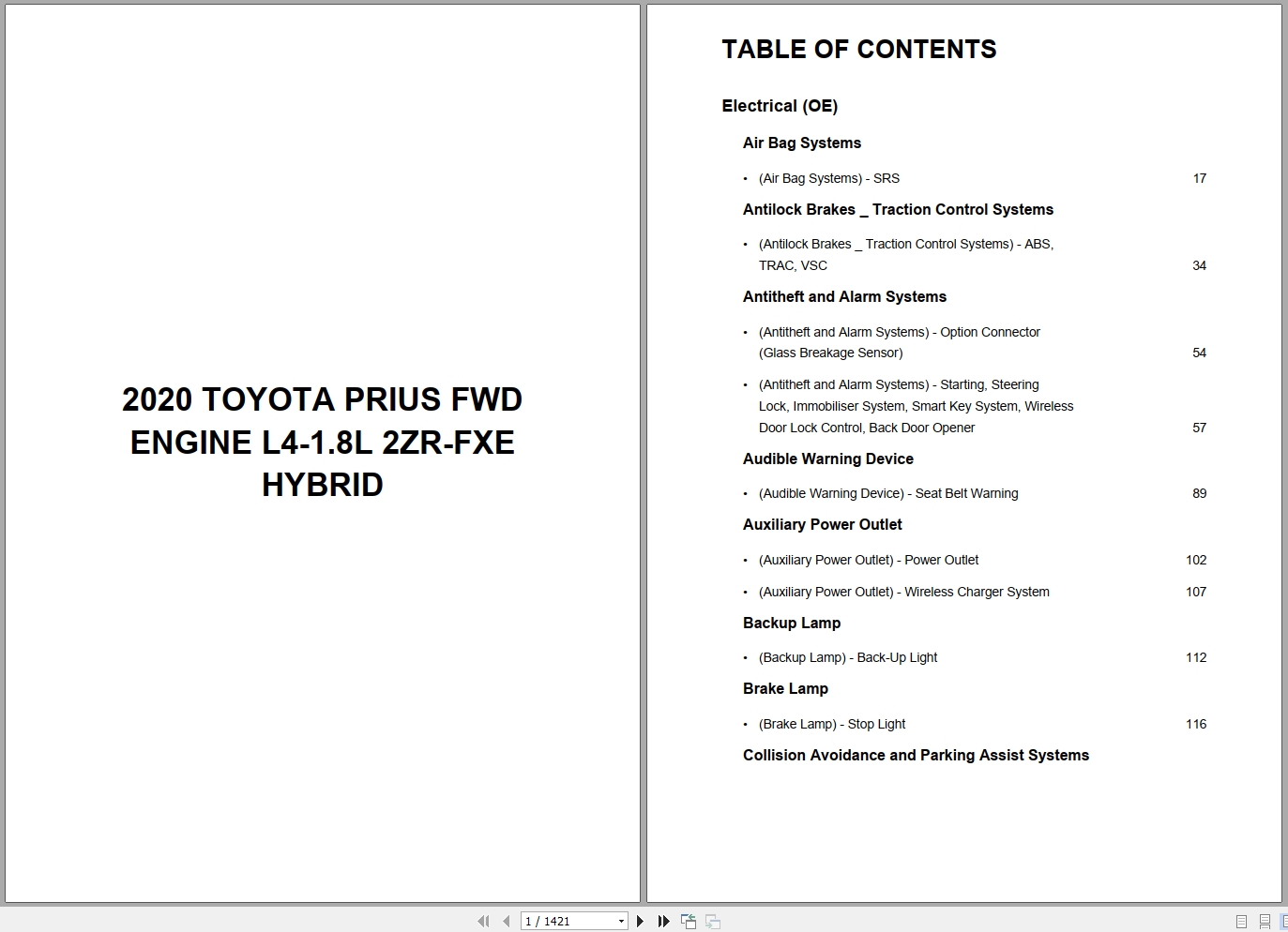This screenshot has width=1288, height=932.
Task: Click the TABLE OF CONTENTS title
Action: pos(859,49)
